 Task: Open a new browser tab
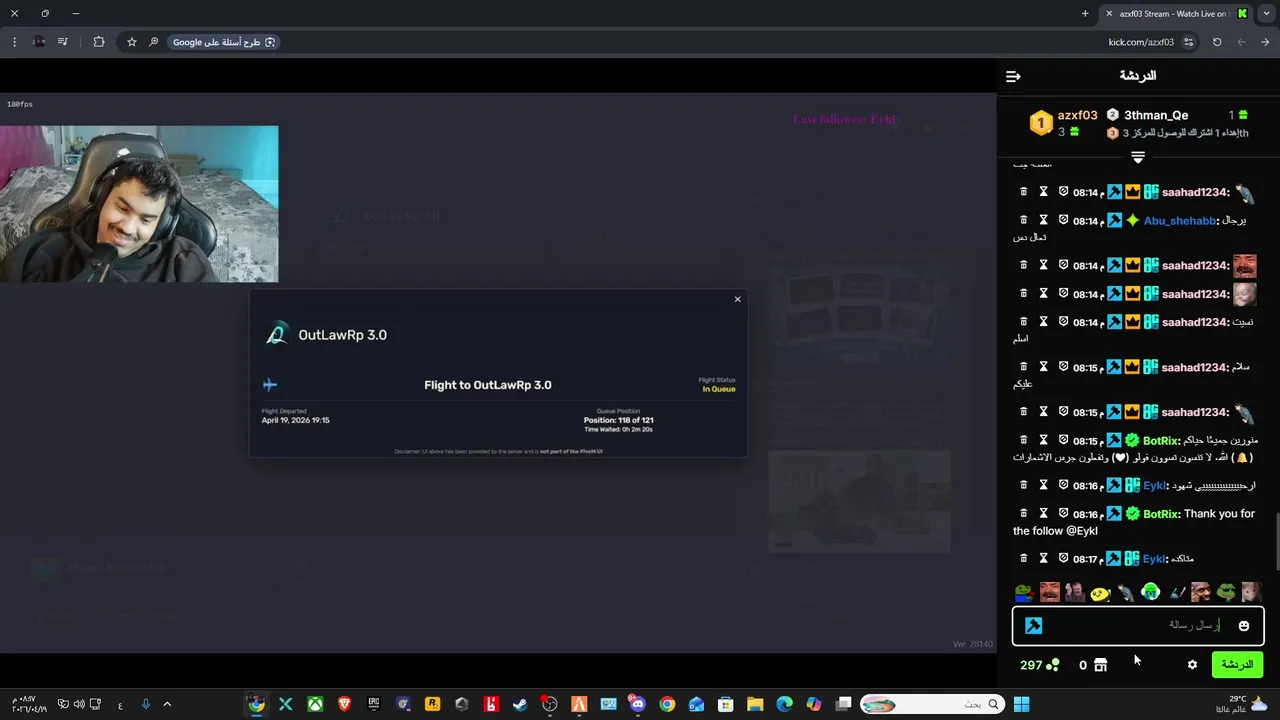pyautogui.click(x=1085, y=14)
